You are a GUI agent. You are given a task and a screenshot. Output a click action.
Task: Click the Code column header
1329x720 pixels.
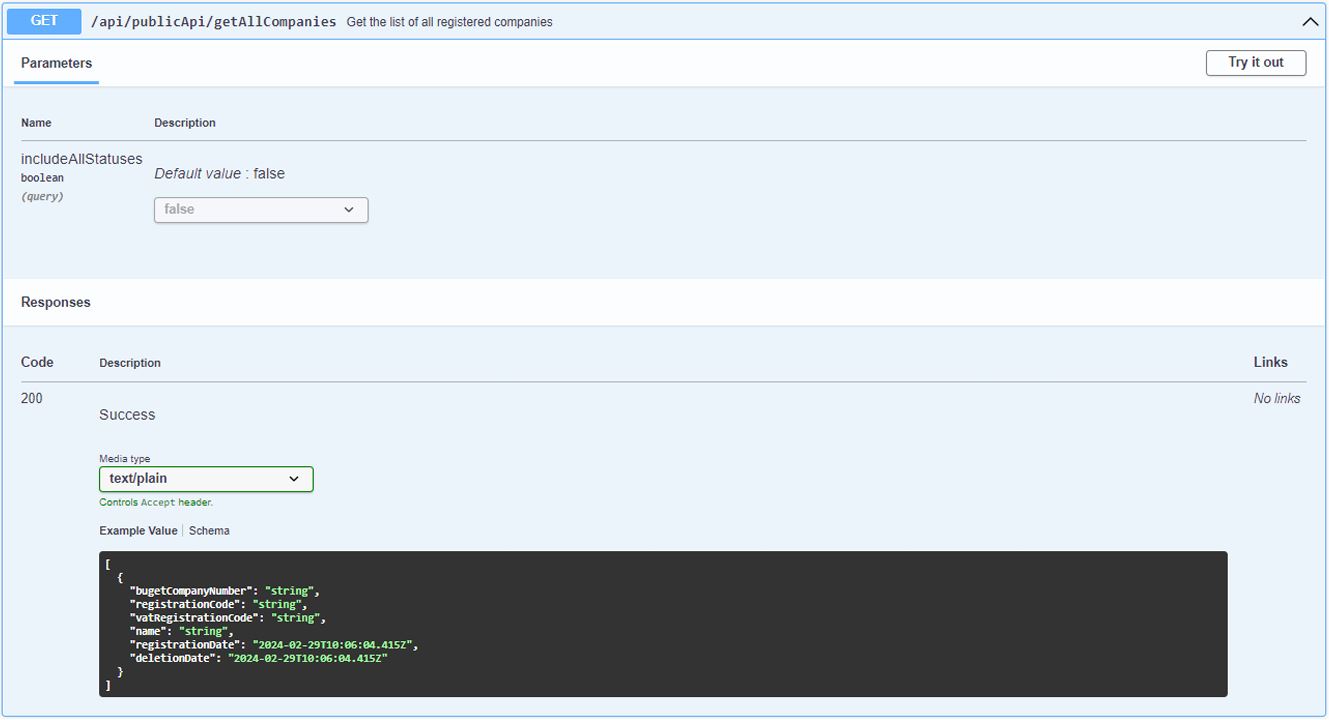pyautogui.click(x=37, y=362)
